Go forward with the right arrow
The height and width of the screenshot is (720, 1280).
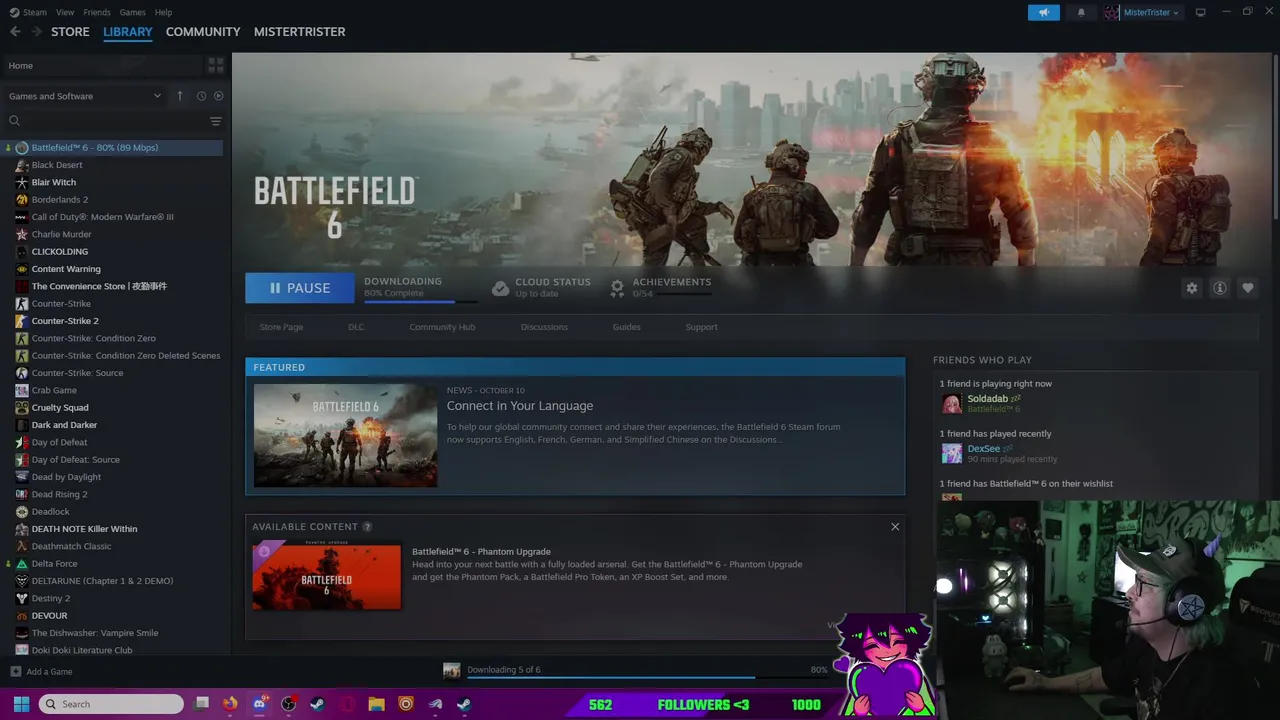[x=36, y=32]
